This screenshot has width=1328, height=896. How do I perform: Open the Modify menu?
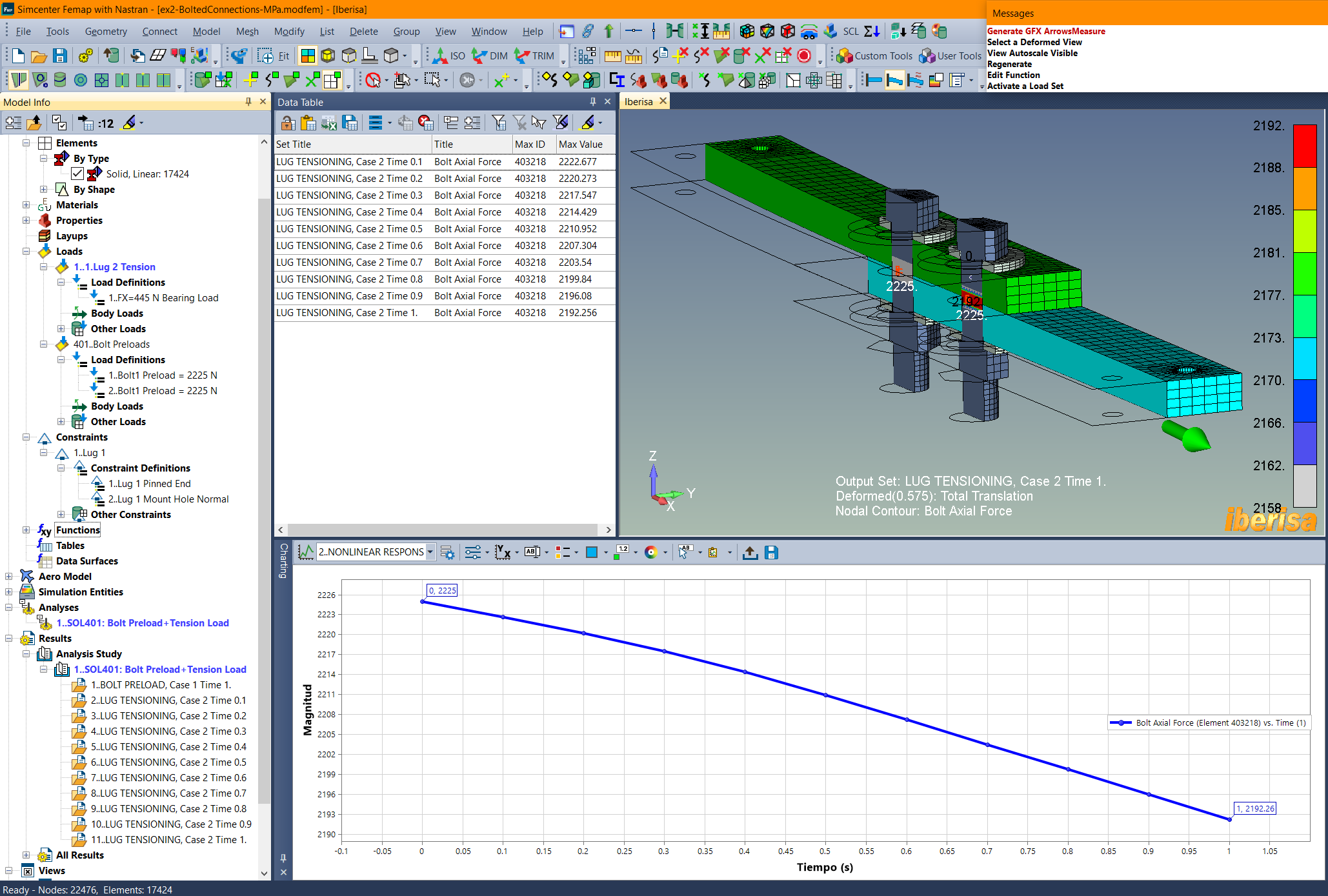tap(289, 31)
